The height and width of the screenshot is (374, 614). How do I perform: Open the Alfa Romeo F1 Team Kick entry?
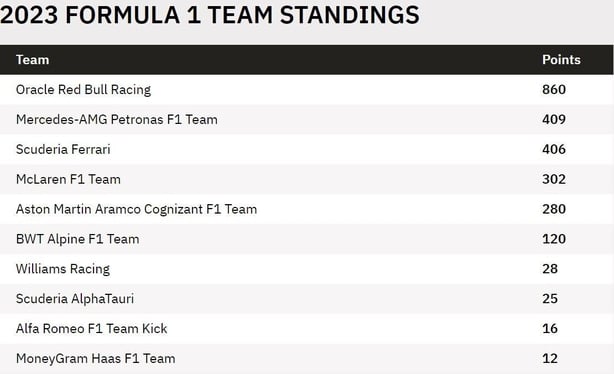click(92, 329)
